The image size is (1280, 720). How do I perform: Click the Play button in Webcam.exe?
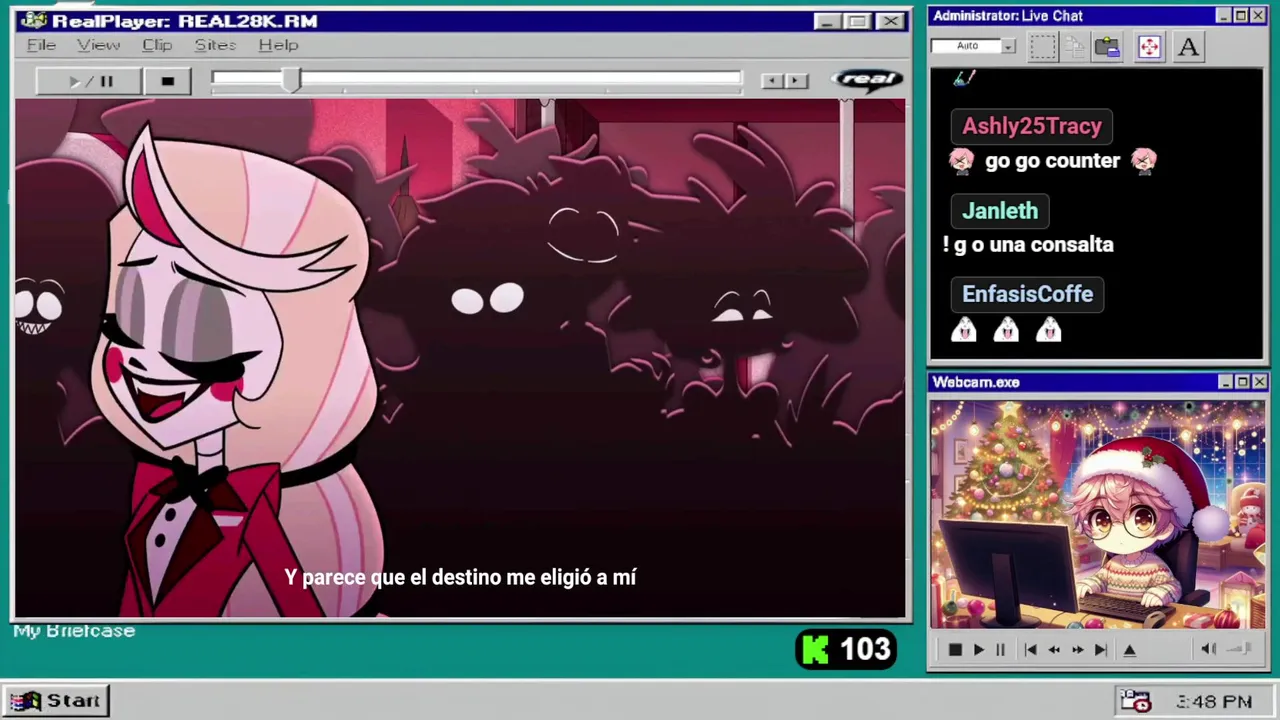point(979,650)
